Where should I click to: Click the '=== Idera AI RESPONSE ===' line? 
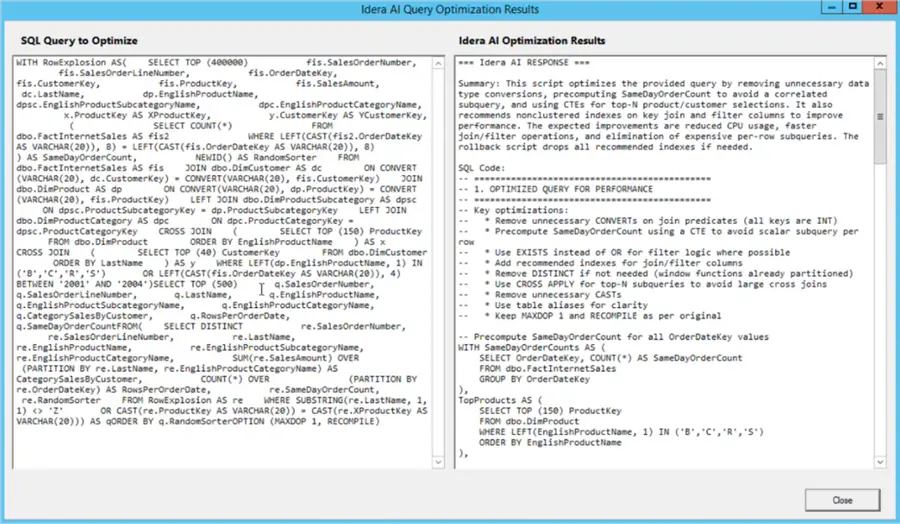point(524,63)
